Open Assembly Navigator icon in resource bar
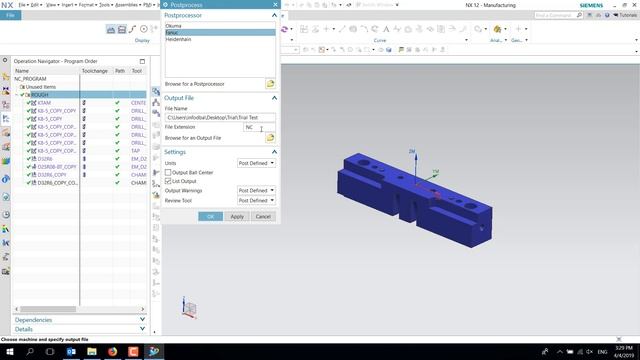Image resolution: width=640 pixels, height=360 pixels. pos(6,76)
